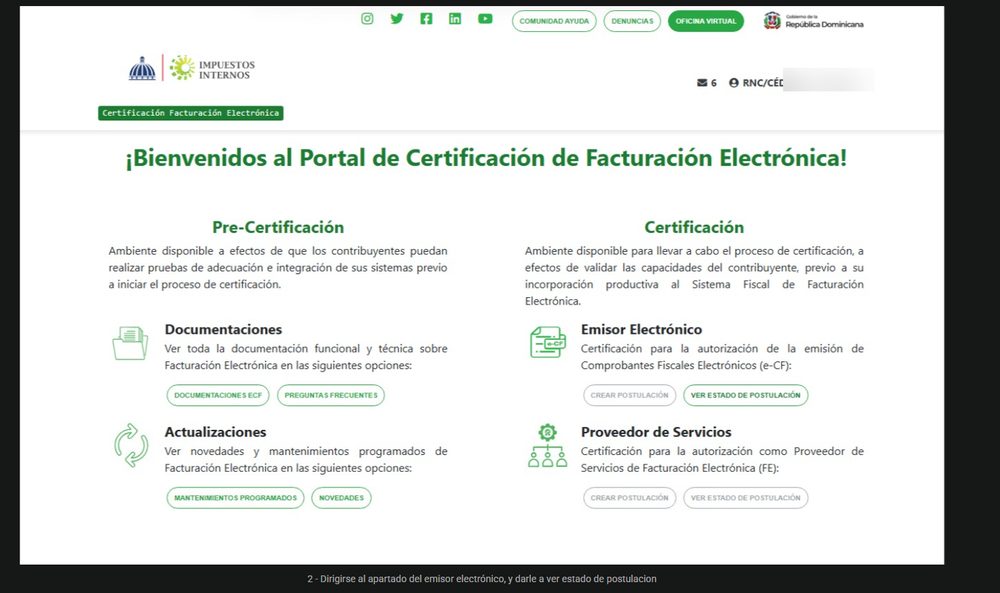
Task: Click the message count number 6
Action: [x=714, y=83]
